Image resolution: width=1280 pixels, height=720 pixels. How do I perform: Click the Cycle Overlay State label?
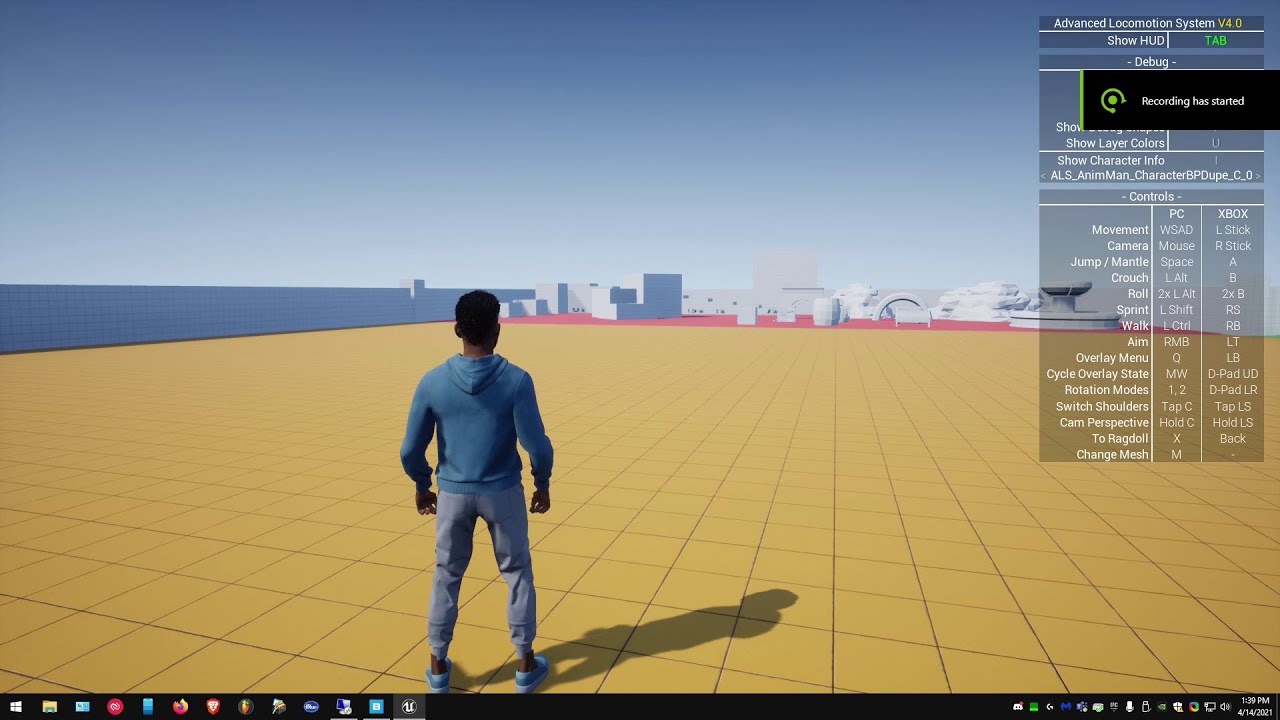tap(1097, 374)
